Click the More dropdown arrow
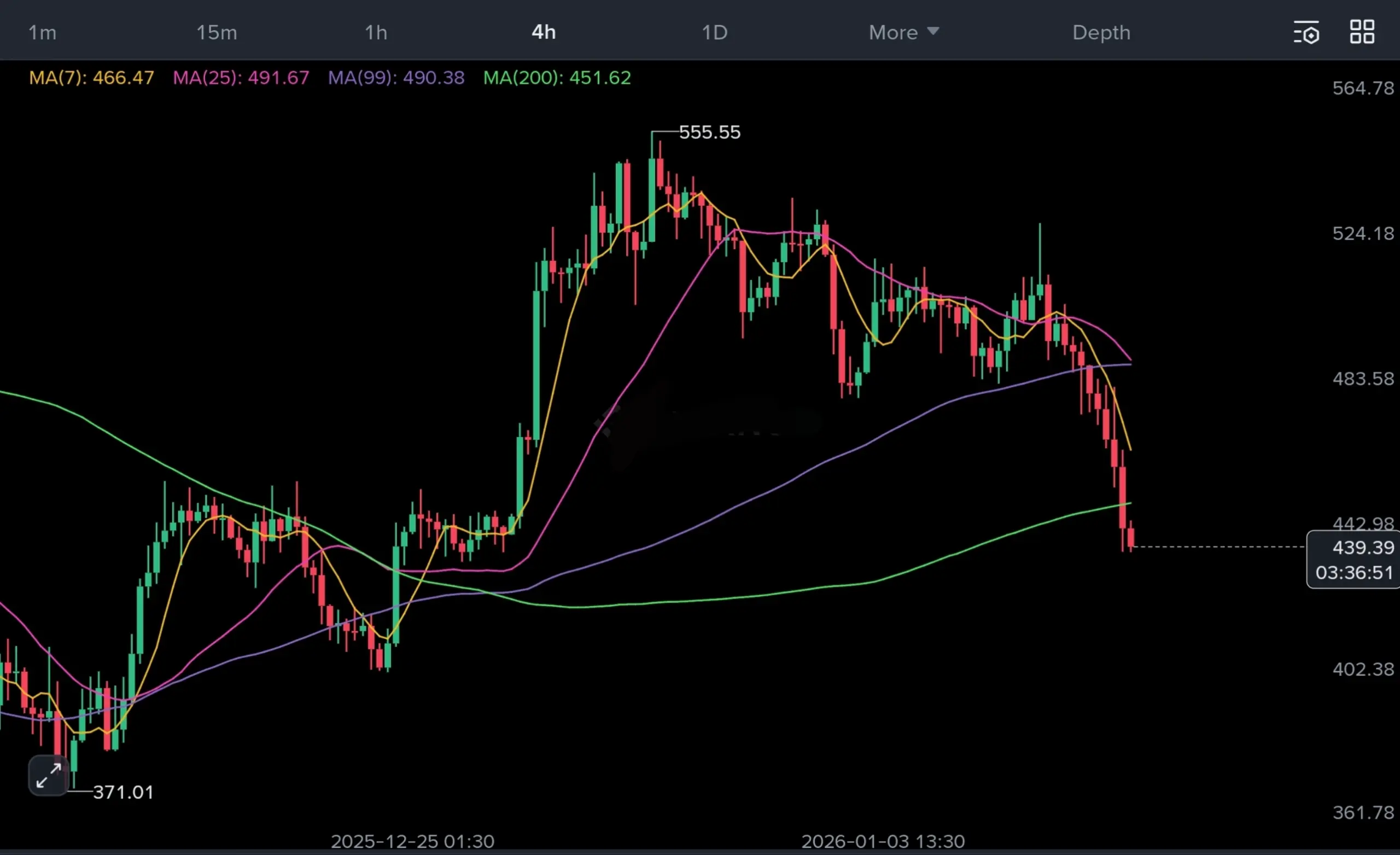 pos(933,31)
